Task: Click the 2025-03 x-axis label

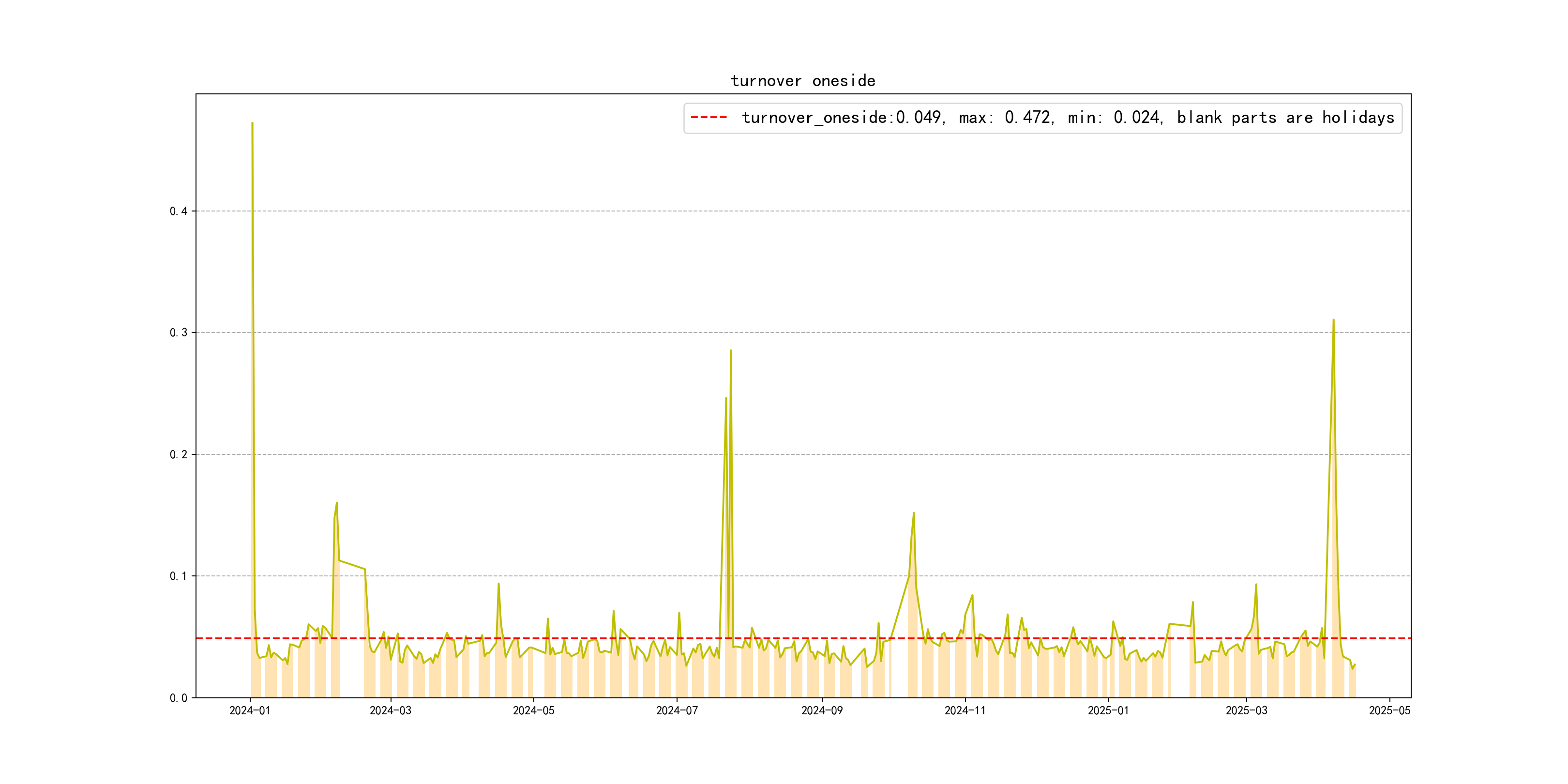Action: click(x=1246, y=710)
